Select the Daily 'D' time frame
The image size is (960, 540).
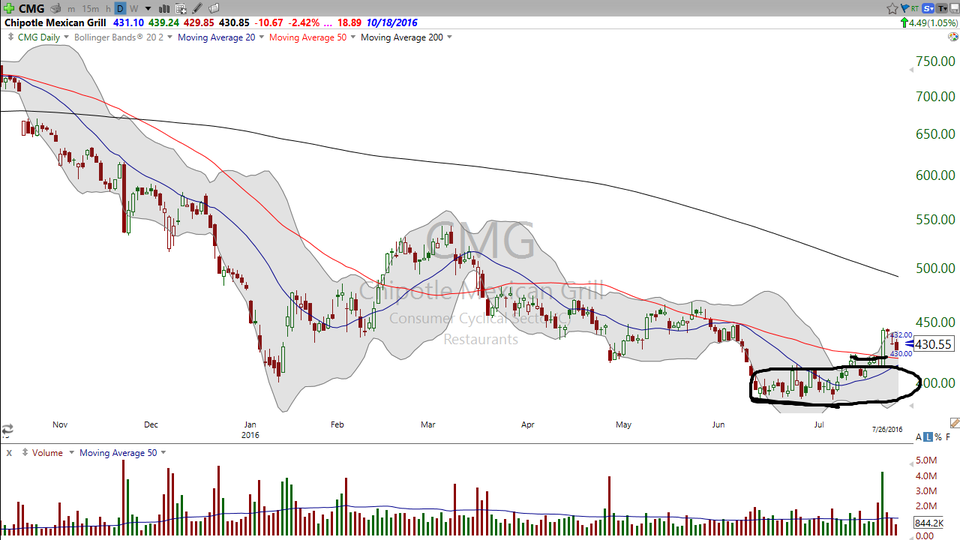coord(120,9)
